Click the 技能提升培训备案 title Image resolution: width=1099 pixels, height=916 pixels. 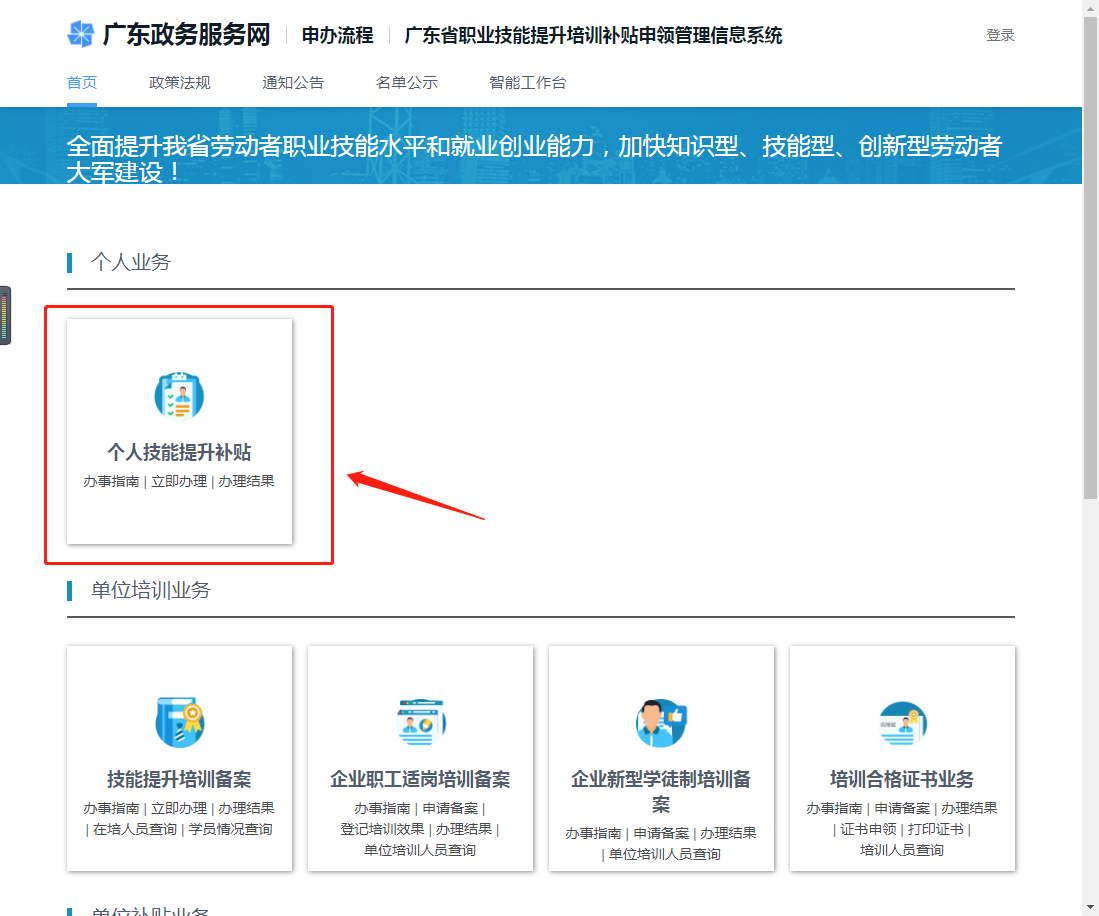[x=179, y=779]
